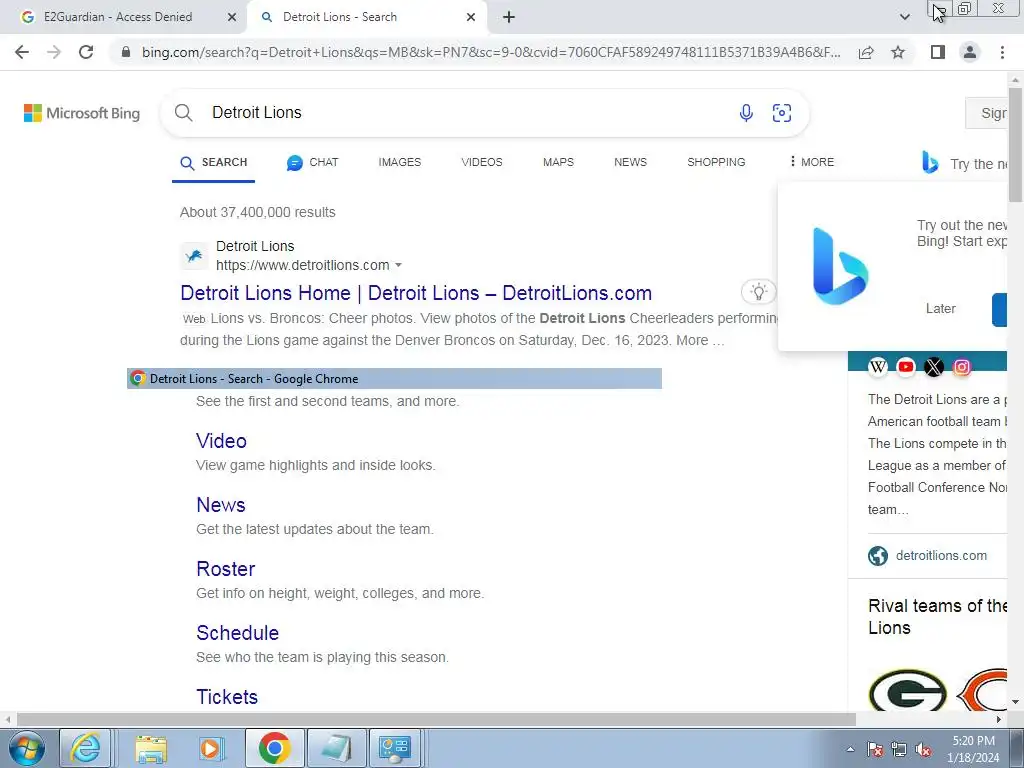
Task: Open the Instagram icon in the sidebar
Action: 962,368
